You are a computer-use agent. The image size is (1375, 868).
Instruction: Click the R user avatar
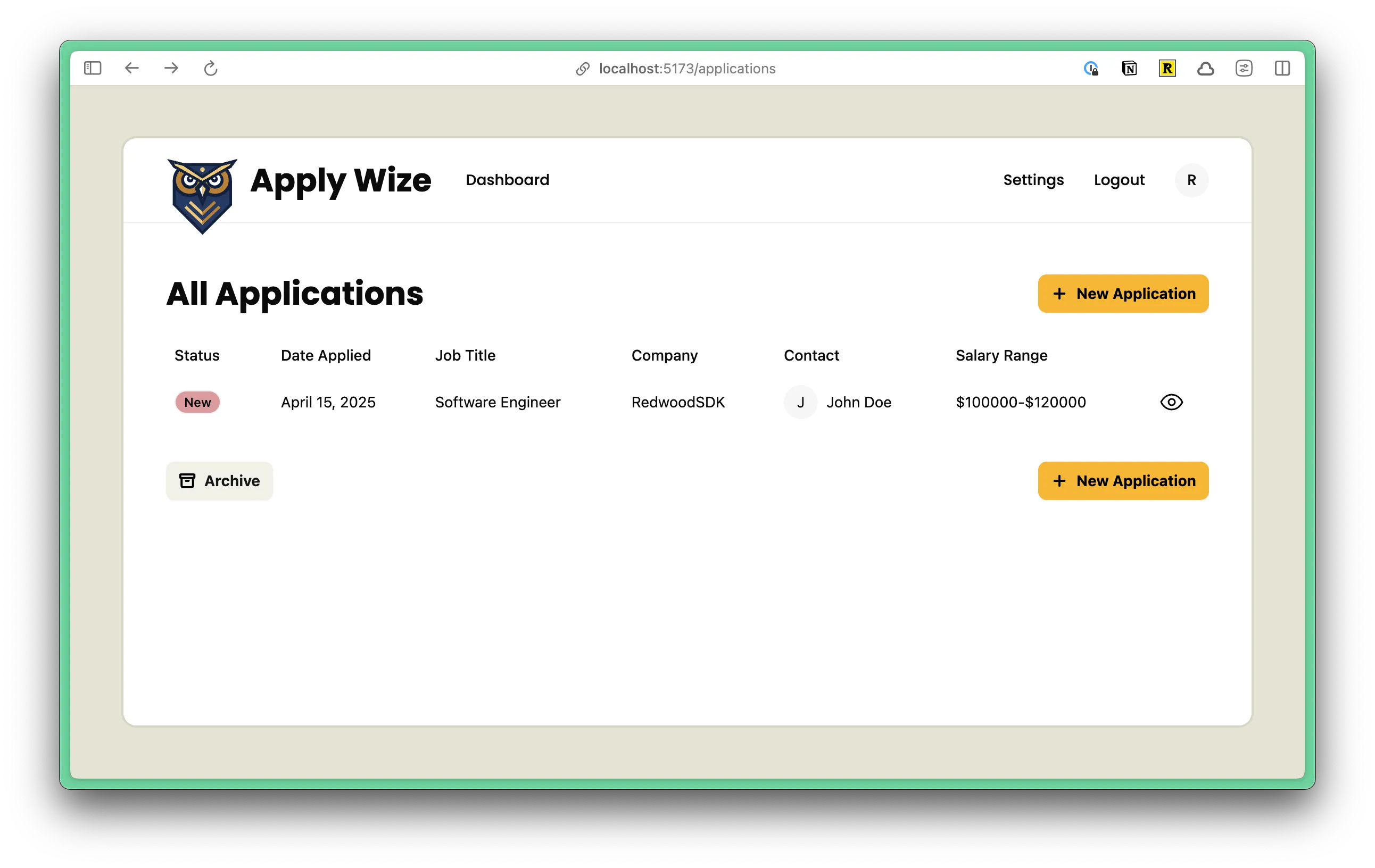click(x=1191, y=180)
